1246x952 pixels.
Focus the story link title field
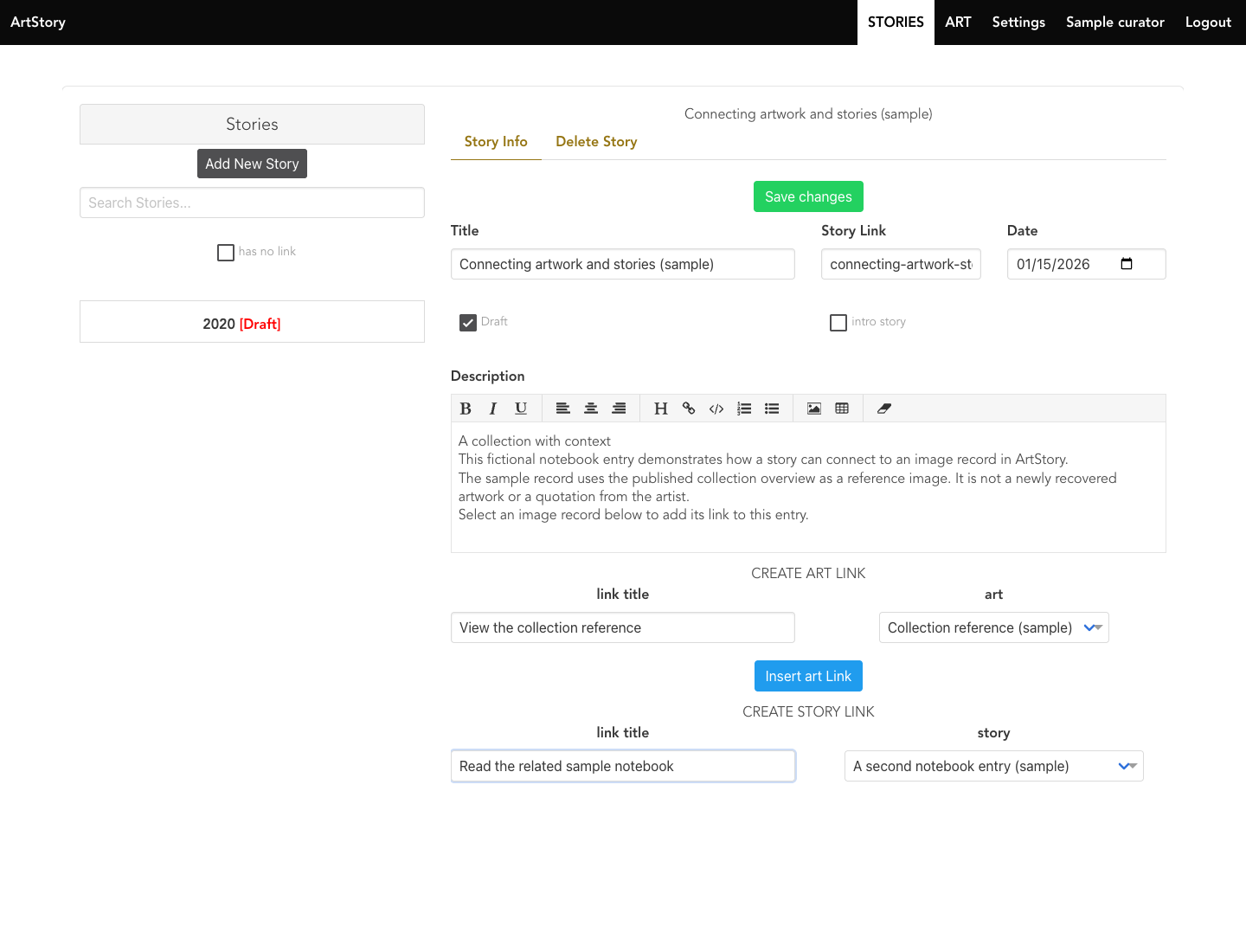point(623,766)
